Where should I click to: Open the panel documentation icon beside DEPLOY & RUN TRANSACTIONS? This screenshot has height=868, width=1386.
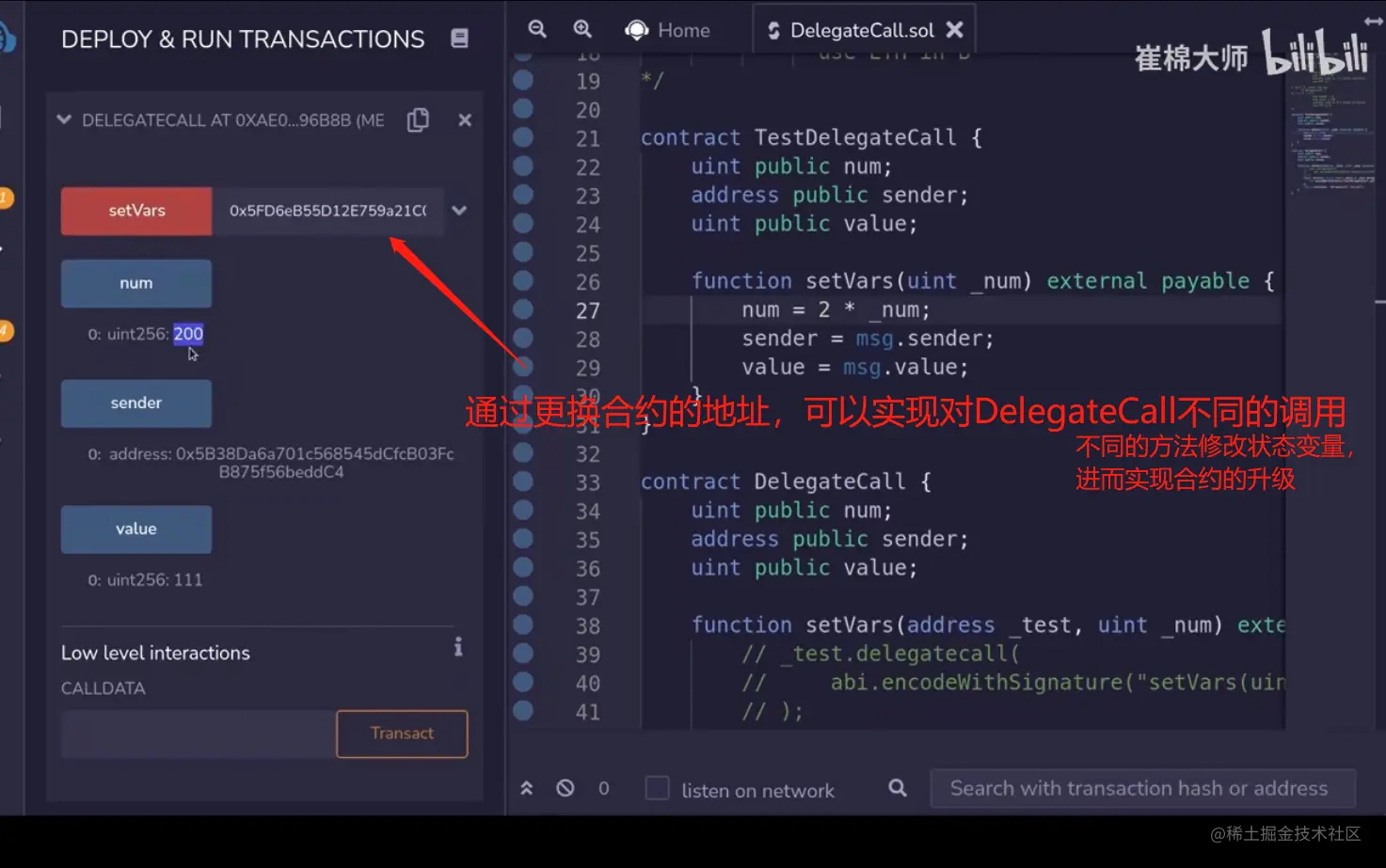[459, 39]
